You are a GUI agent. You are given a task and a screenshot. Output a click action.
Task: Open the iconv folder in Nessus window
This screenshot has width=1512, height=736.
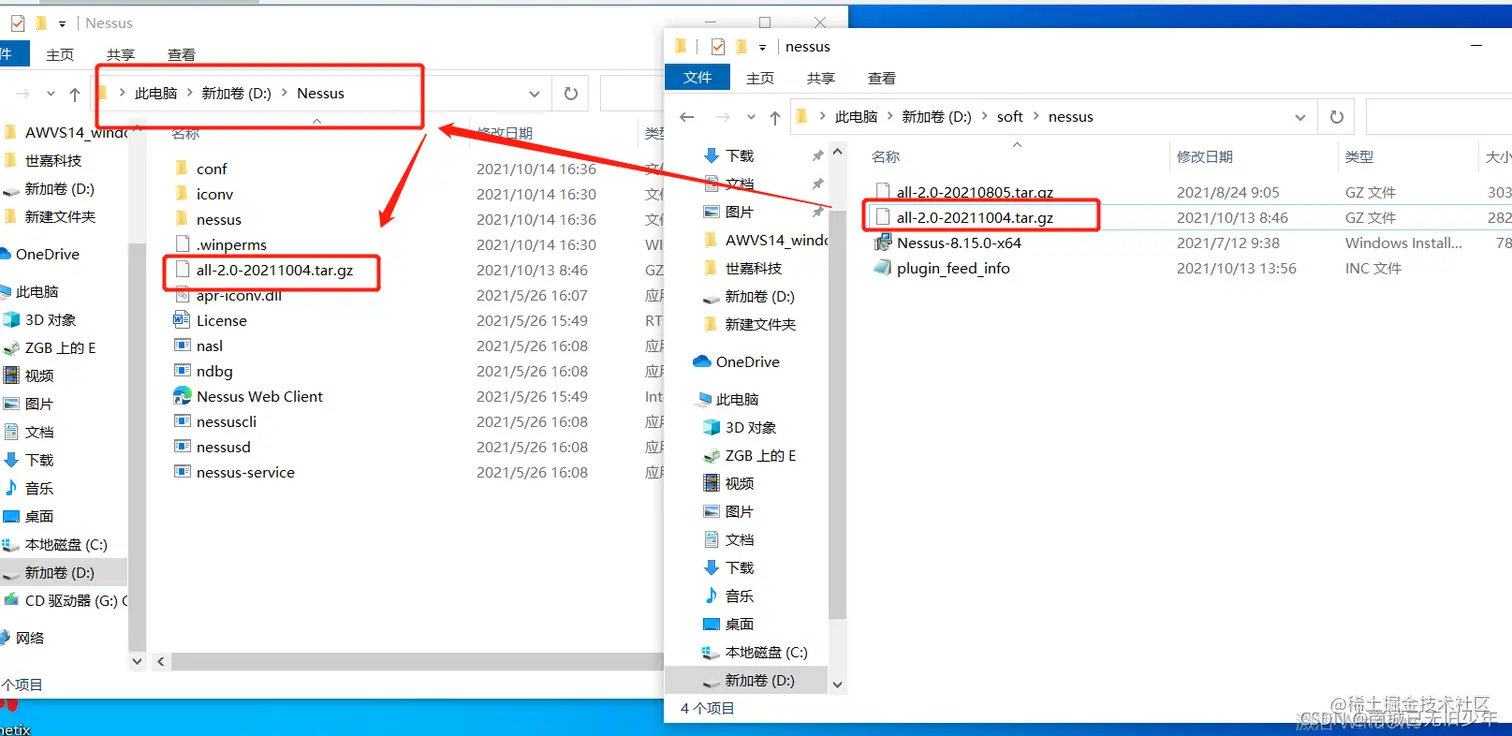click(214, 194)
